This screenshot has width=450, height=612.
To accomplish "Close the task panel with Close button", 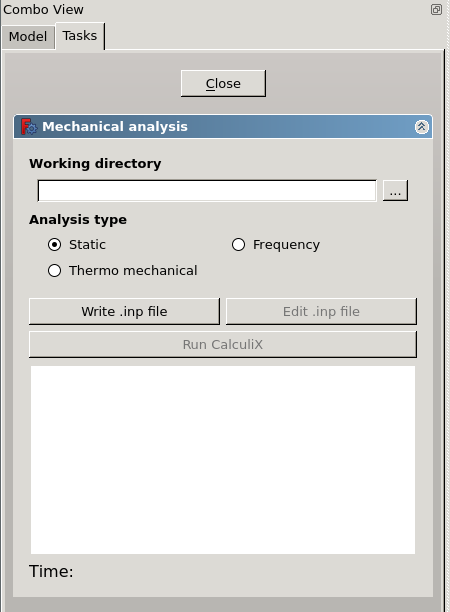I will 223,84.
